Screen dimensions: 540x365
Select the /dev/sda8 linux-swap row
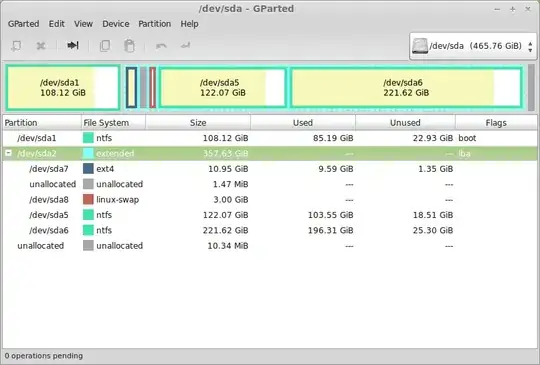[270, 199]
